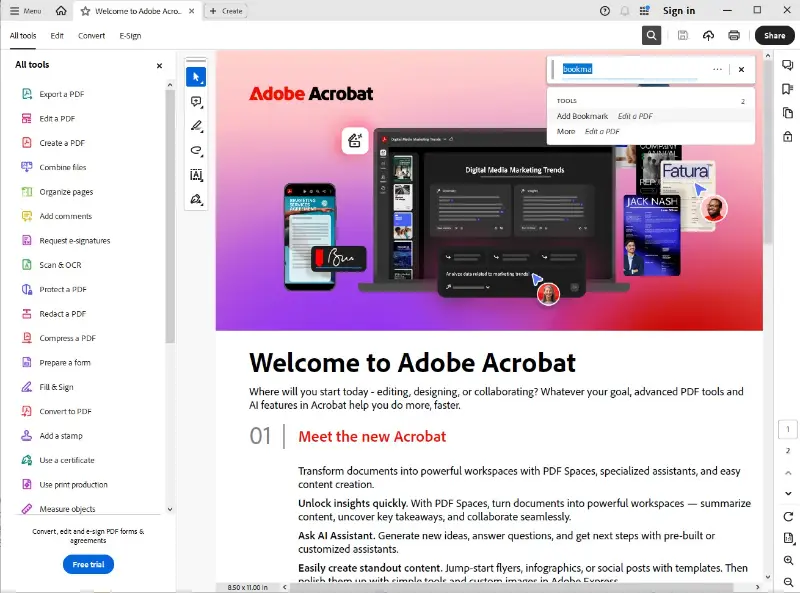The height and width of the screenshot is (593, 800).
Task: Select the arrow selection tool
Action: click(196, 77)
